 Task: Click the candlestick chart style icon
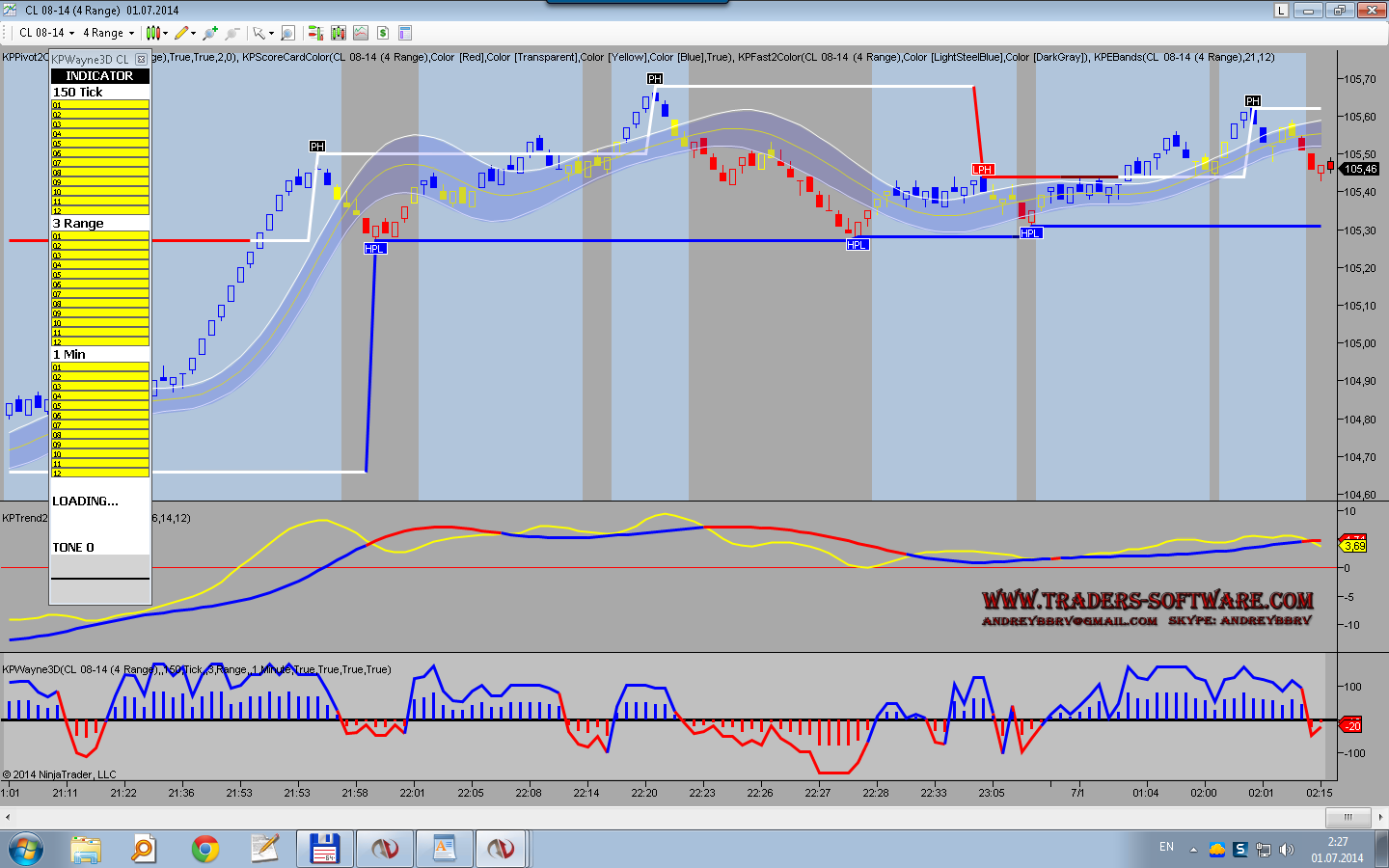pyautogui.click(x=153, y=33)
